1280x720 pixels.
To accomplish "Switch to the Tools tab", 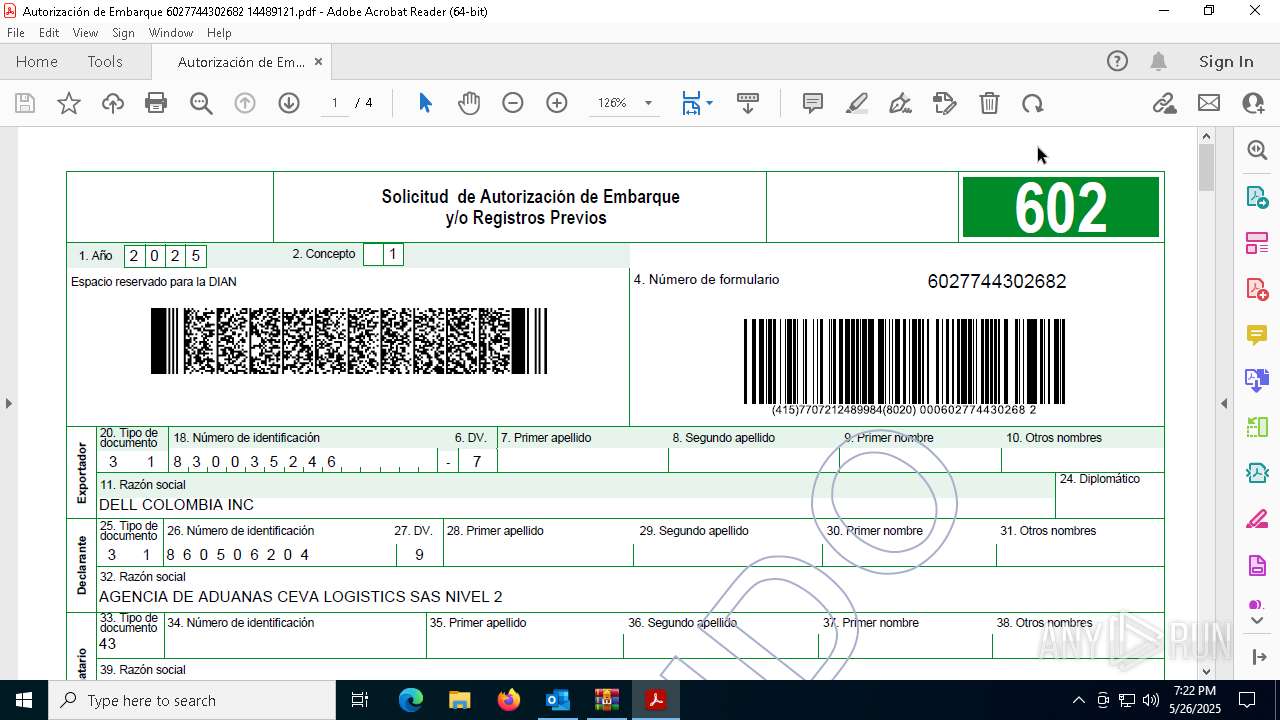I will tap(105, 61).
